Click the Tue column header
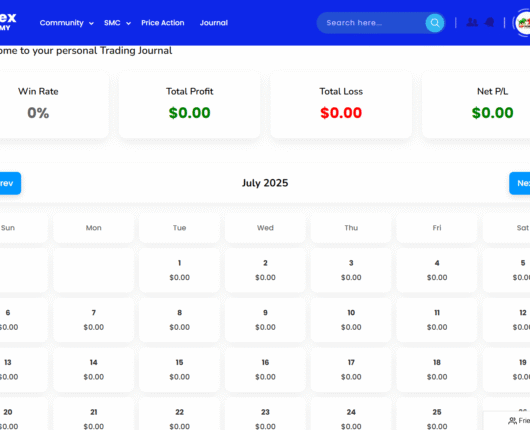530x430 pixels. [179, 228]
